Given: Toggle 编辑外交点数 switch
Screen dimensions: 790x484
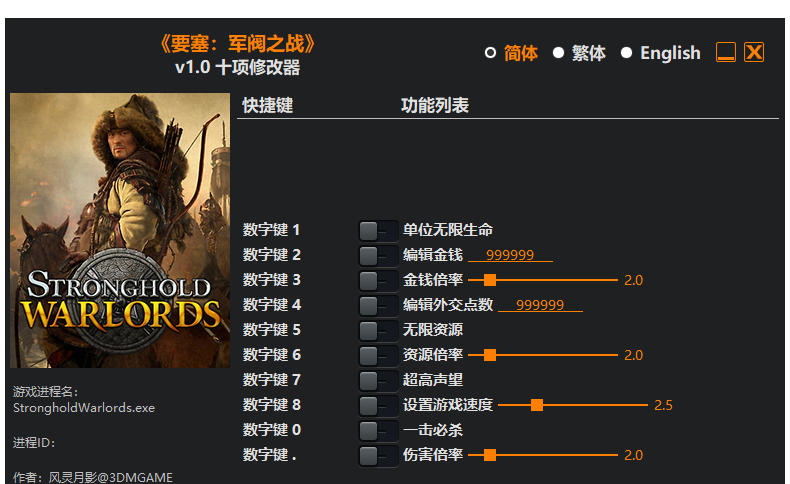Looking at the screenshot, I should coord(378,306).
